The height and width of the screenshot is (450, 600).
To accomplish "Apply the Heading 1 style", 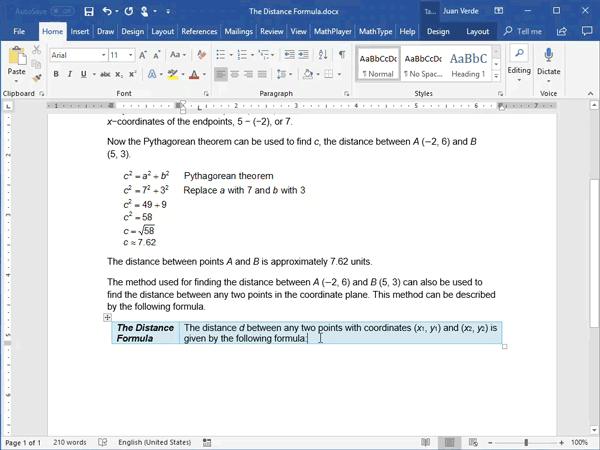I will coord(468,64).
